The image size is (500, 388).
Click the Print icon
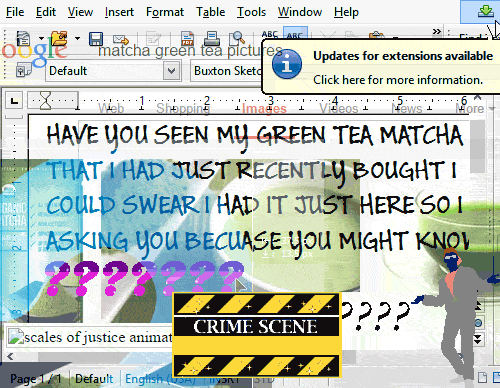pos(212,38)
